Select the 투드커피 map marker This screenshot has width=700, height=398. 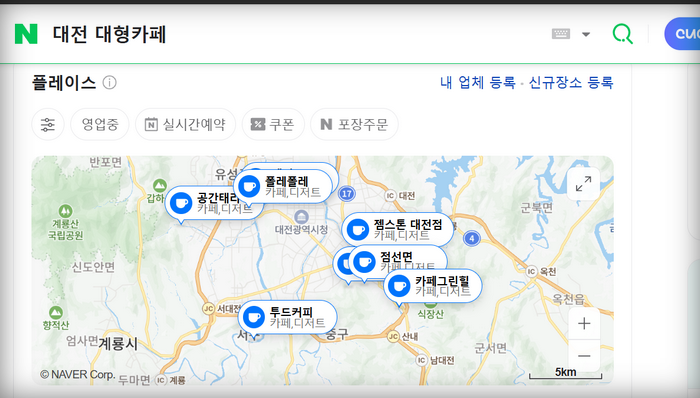pyautogui.click(x=288, y=317)
